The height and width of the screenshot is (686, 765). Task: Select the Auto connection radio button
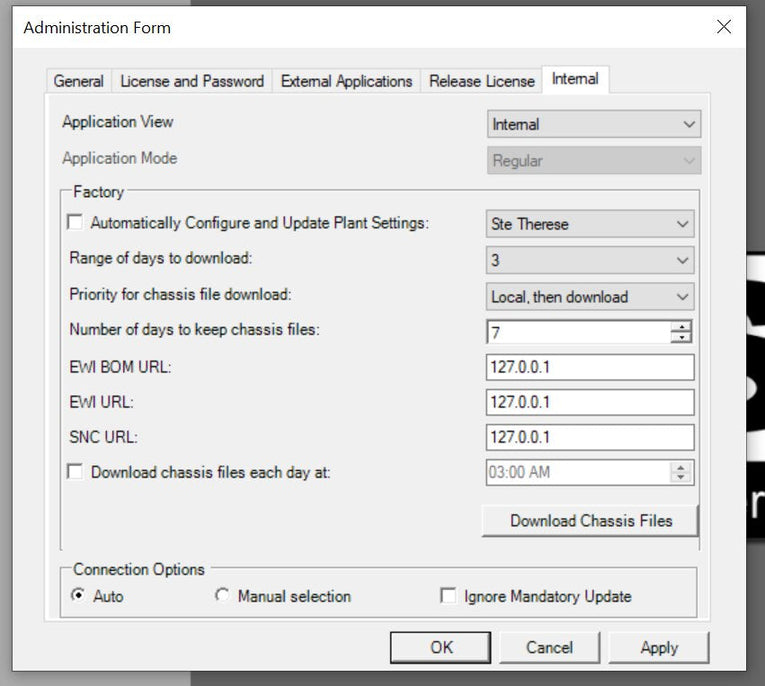(78, 596)
